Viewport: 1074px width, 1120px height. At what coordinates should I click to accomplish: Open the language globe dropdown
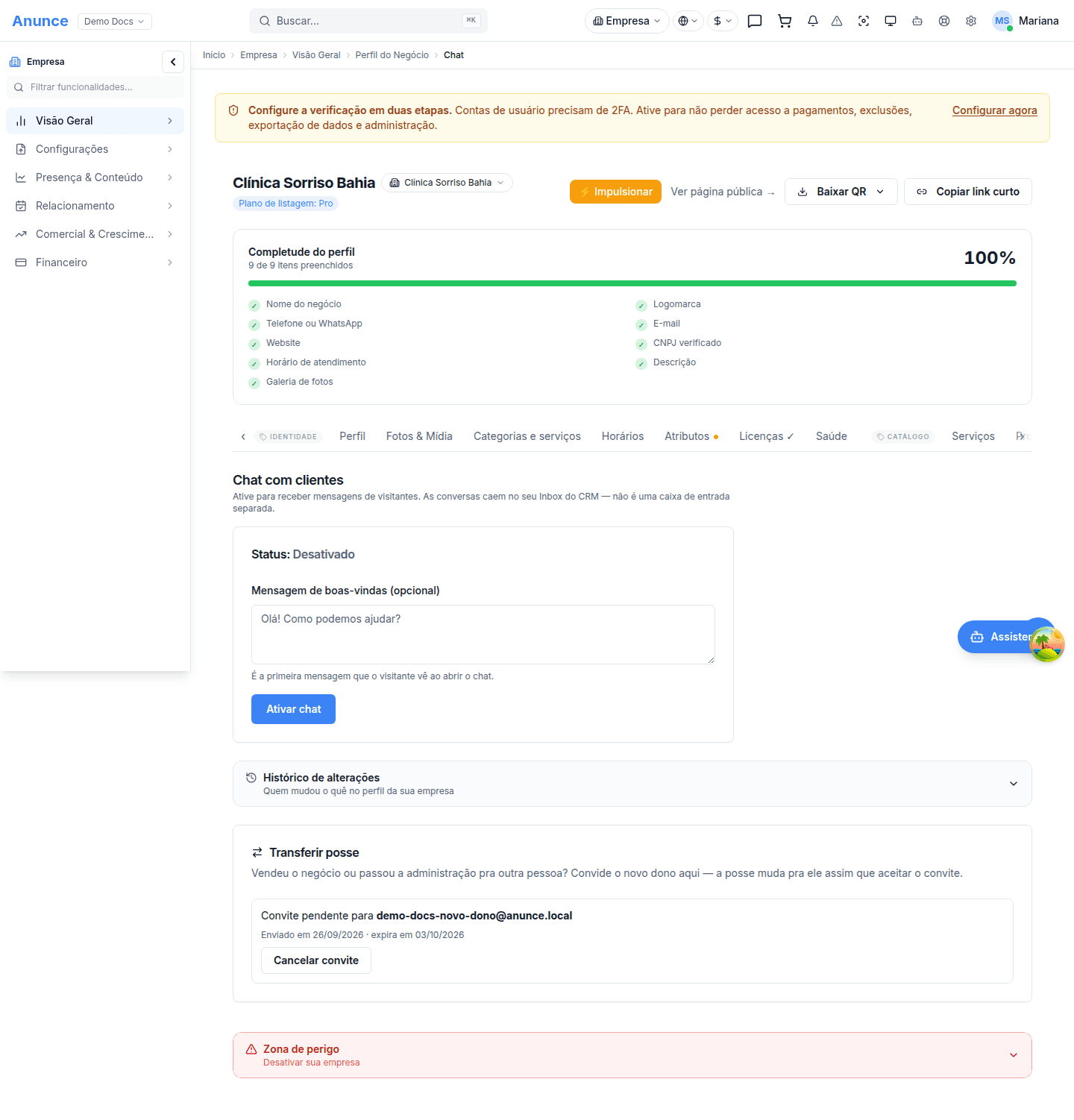pos(688,21)
